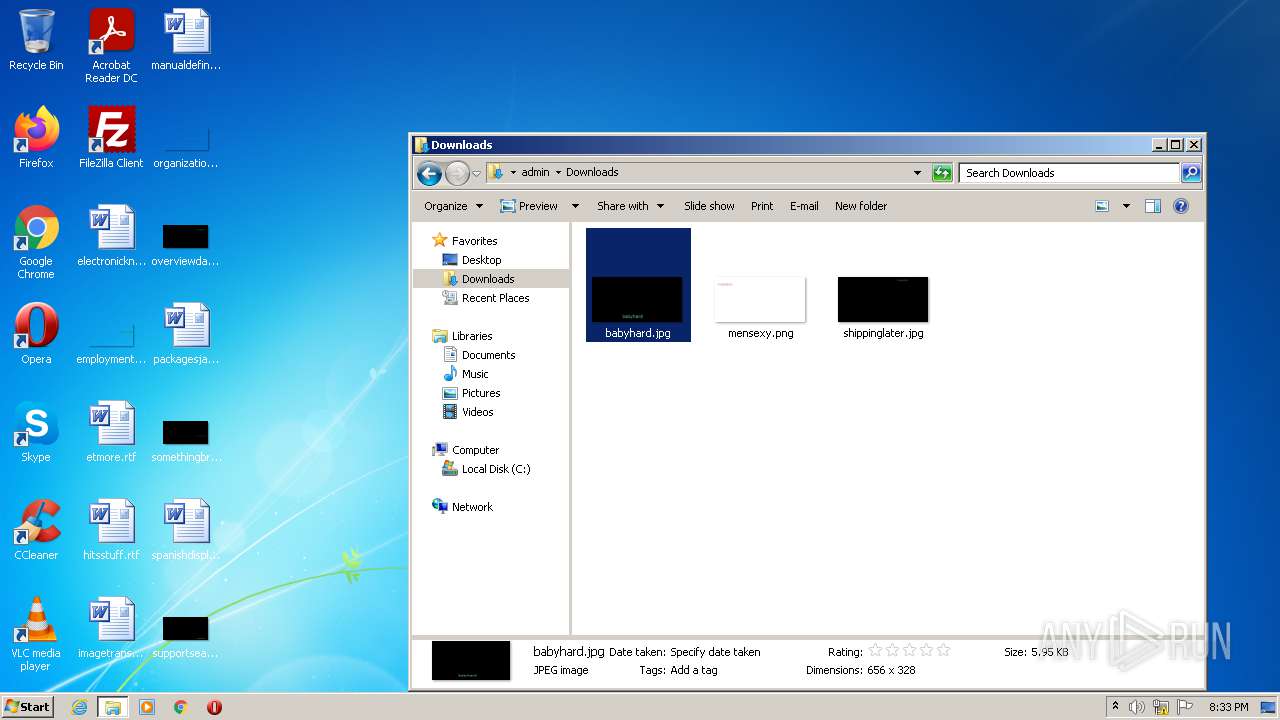Open Google Chrome desktop shortcut
1280x720 pixels.
36,242
